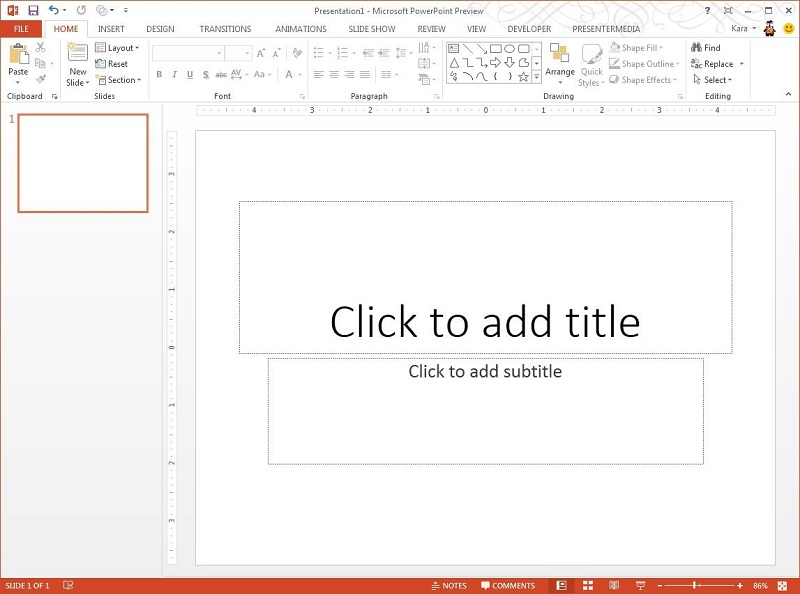Image resolution: width=800 pixels, height=594 pixels.
Task: Toggle Justify paragraph alignment
Action: click(364, 75)
